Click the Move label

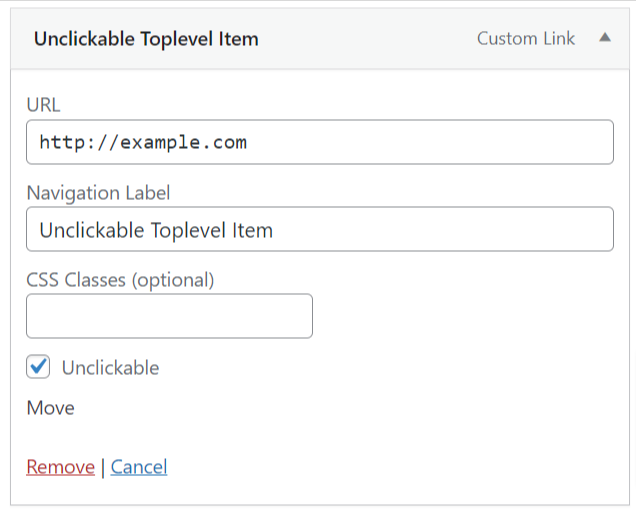click(50, 408)
